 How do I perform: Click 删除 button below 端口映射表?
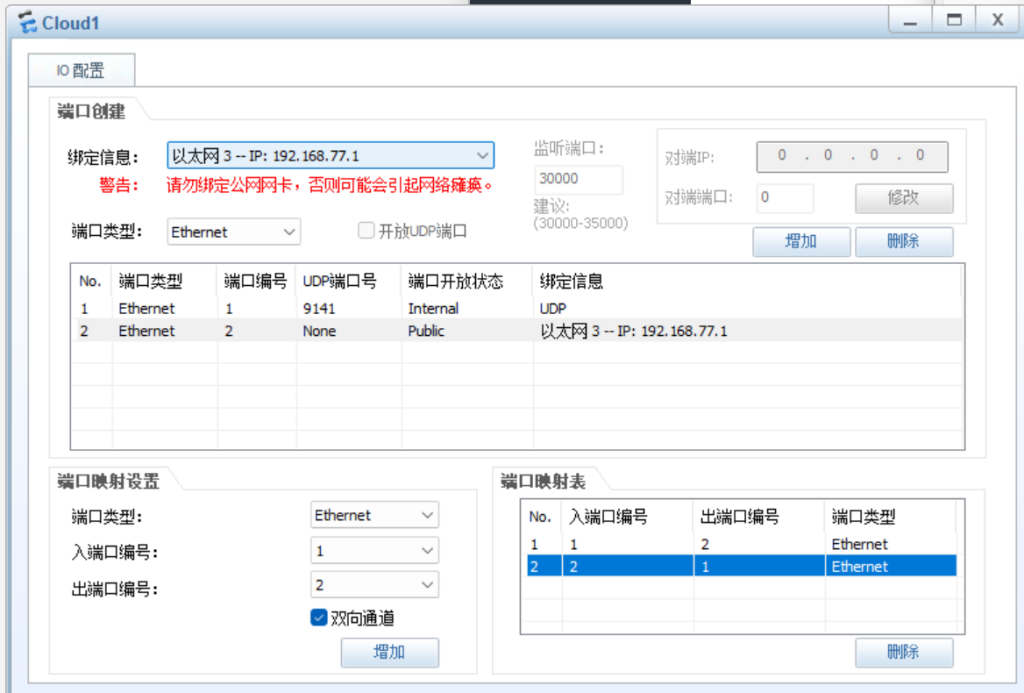903,653
